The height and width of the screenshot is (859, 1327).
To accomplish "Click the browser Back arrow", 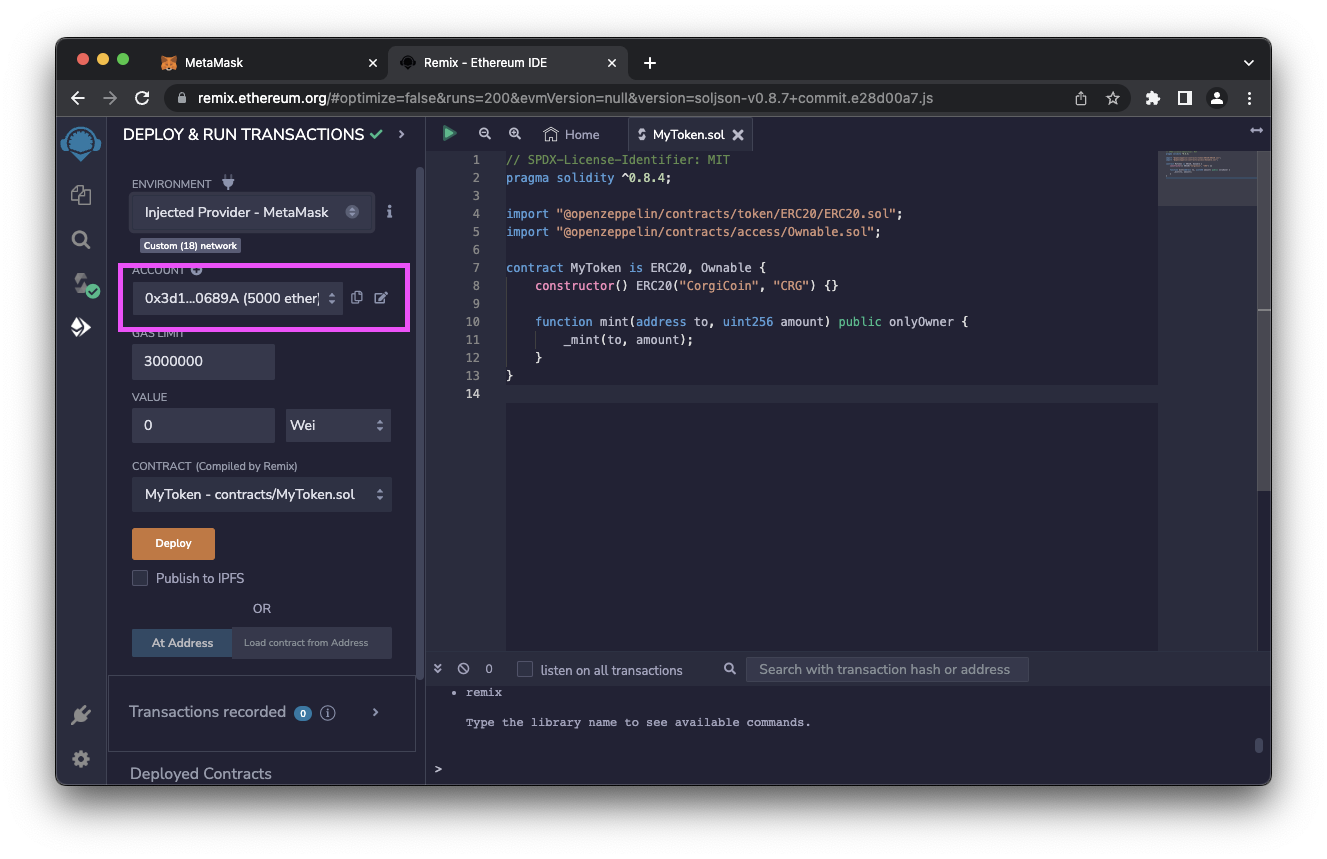I will tap(78, 98).
